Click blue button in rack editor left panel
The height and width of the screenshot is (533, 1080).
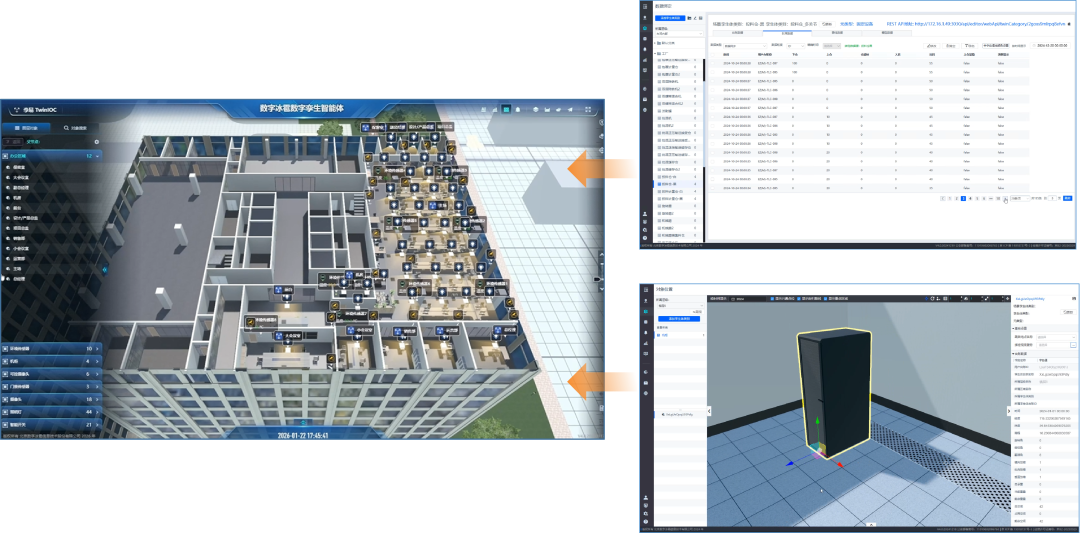[x=679, y=319]
